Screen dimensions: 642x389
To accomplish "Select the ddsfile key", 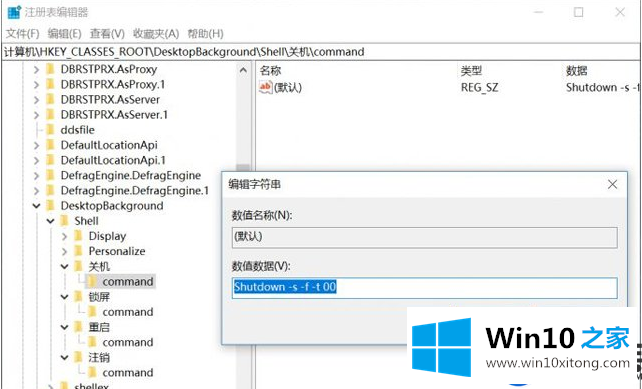I will [77, 130].
